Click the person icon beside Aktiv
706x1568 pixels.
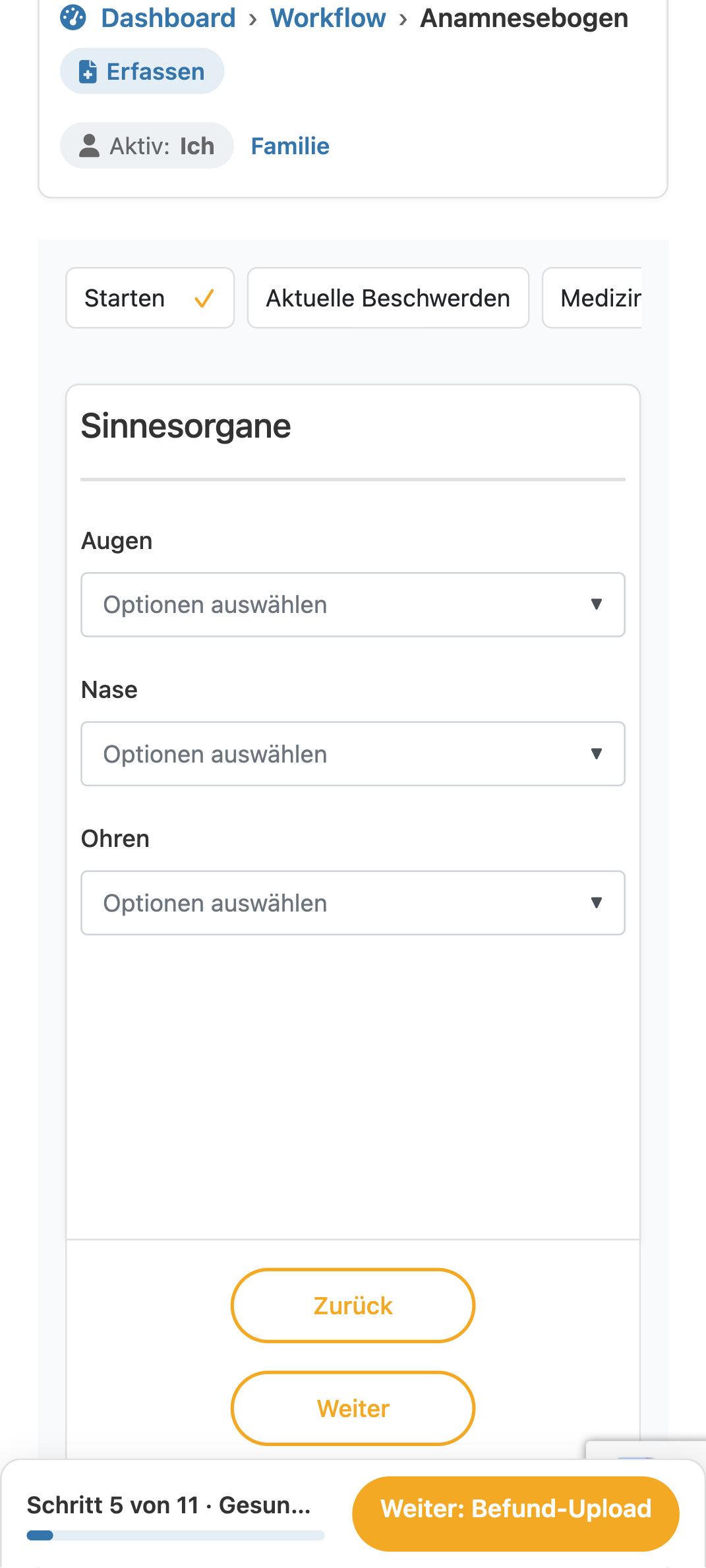click(89, 146)
